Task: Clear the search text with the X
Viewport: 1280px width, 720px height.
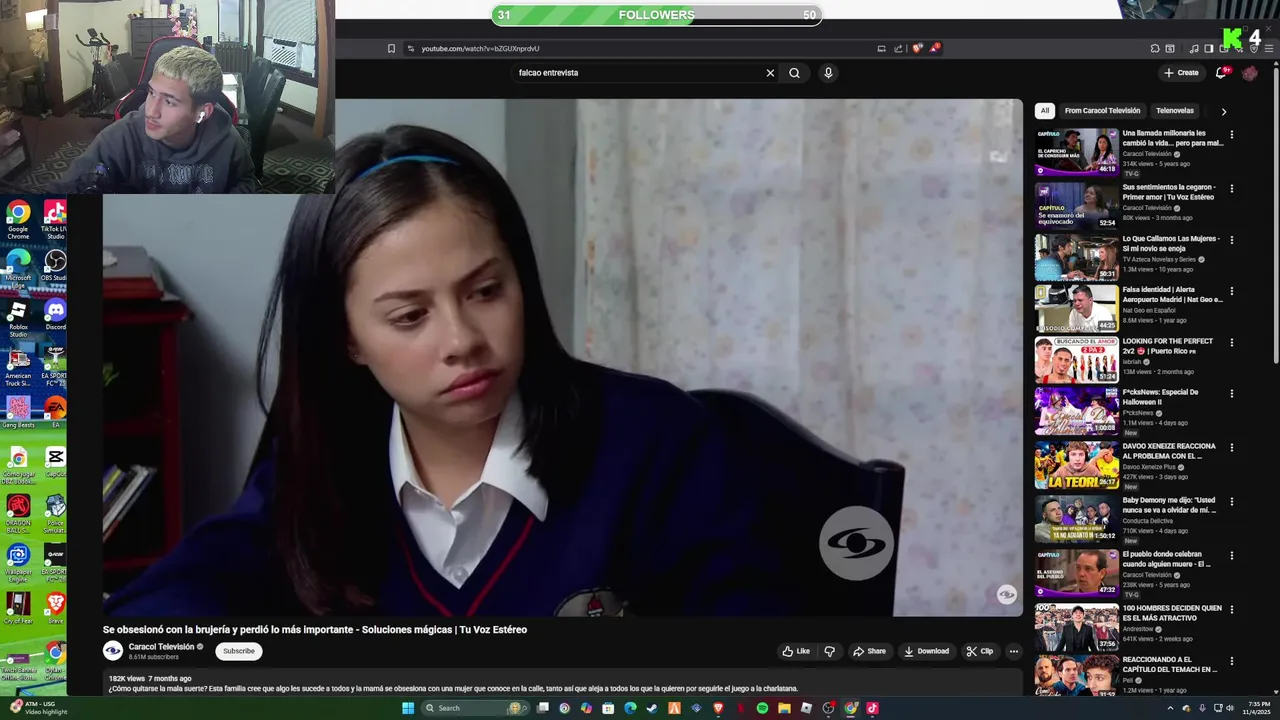Action: click(770, 73)
